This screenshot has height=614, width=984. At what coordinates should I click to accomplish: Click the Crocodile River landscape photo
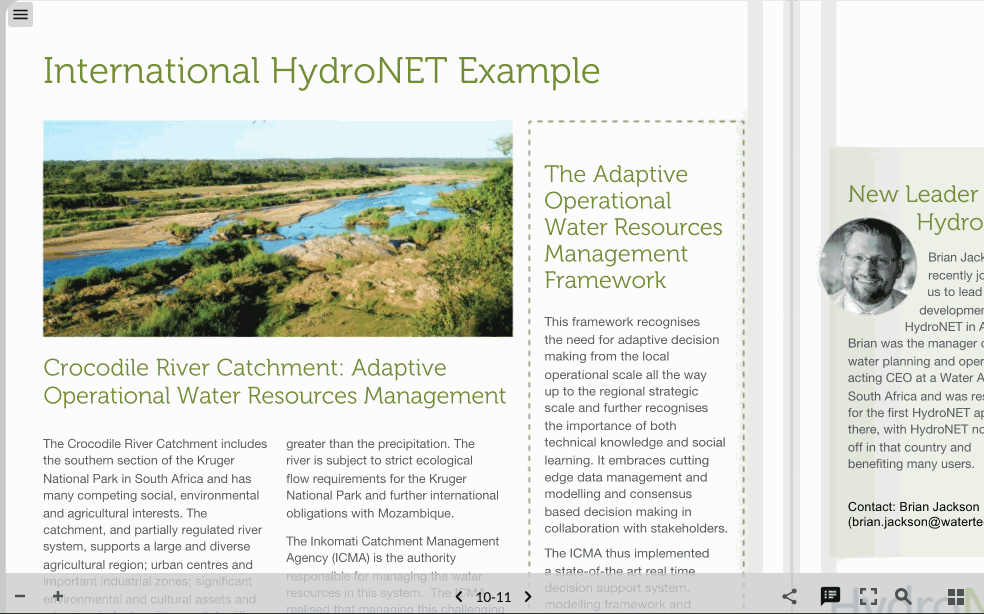click(x=278, y=229)
